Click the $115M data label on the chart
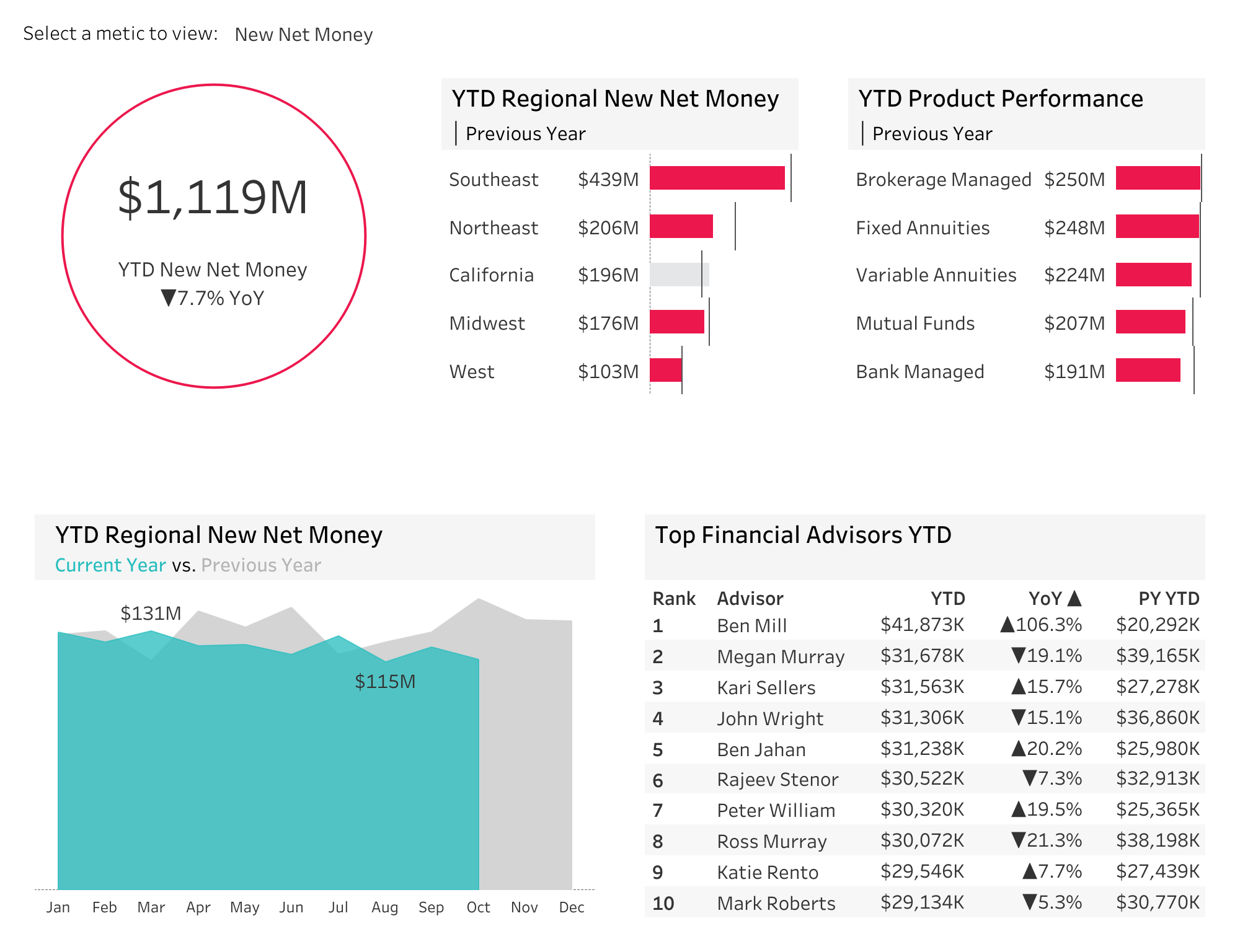The width and height of the screenshot is (1240, 952). click(x=385, y=682)
